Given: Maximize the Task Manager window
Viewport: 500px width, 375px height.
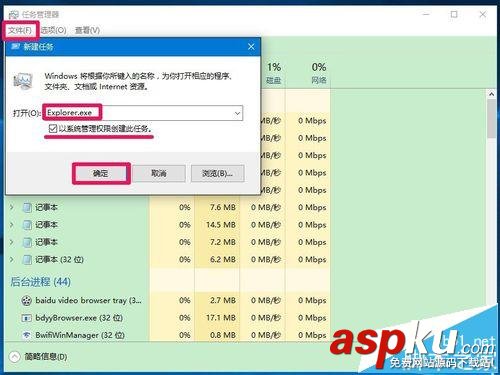Looking at the screenshot, I should pyautogui.click(x=454, y=15).
